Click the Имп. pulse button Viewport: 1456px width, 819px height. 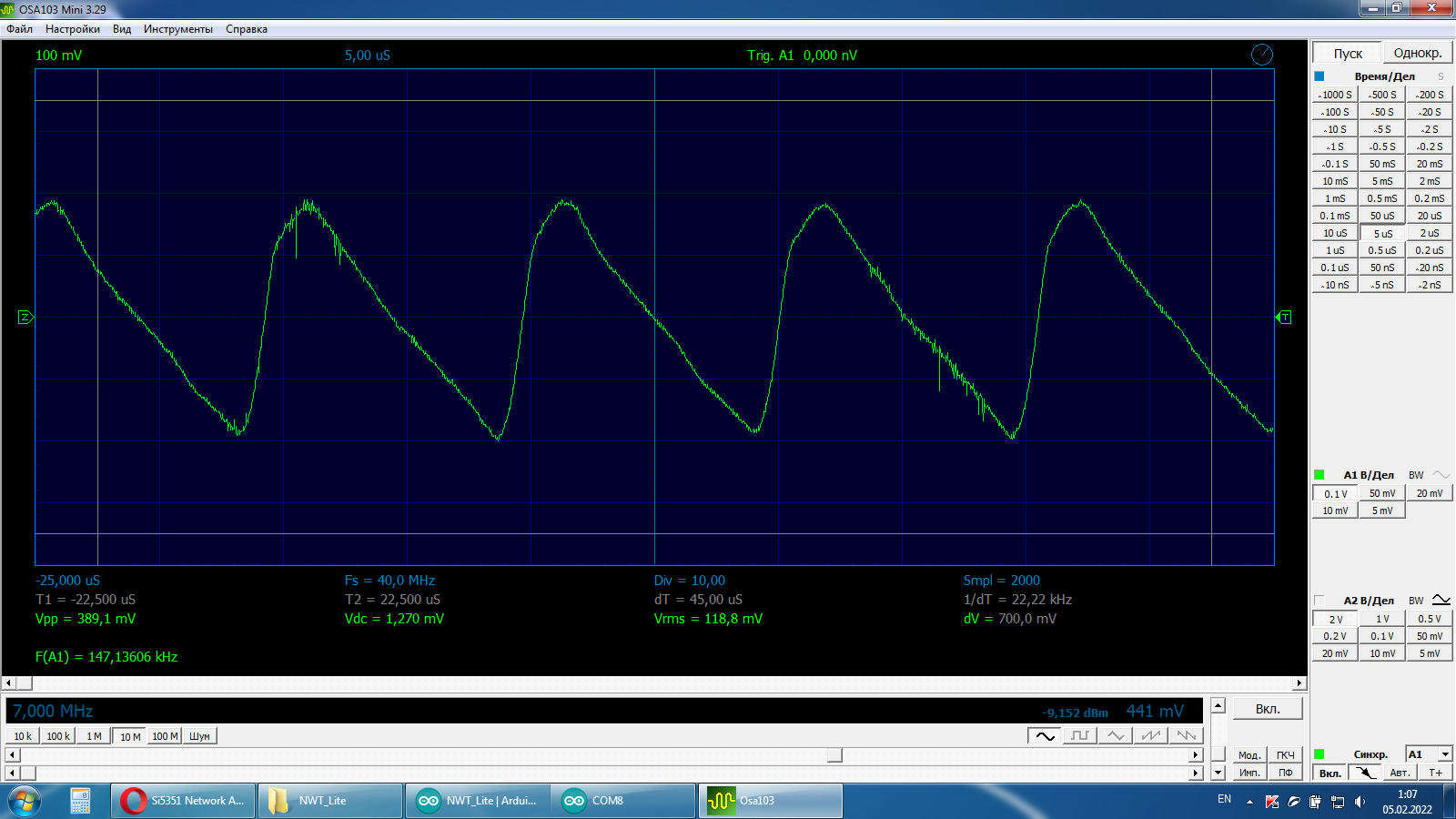[x=1249, y=773]
